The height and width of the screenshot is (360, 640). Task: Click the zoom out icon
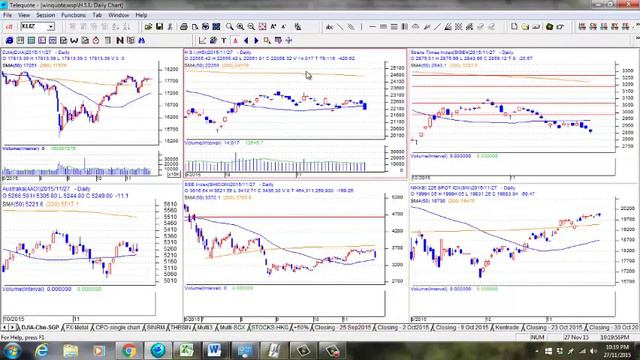251,27
